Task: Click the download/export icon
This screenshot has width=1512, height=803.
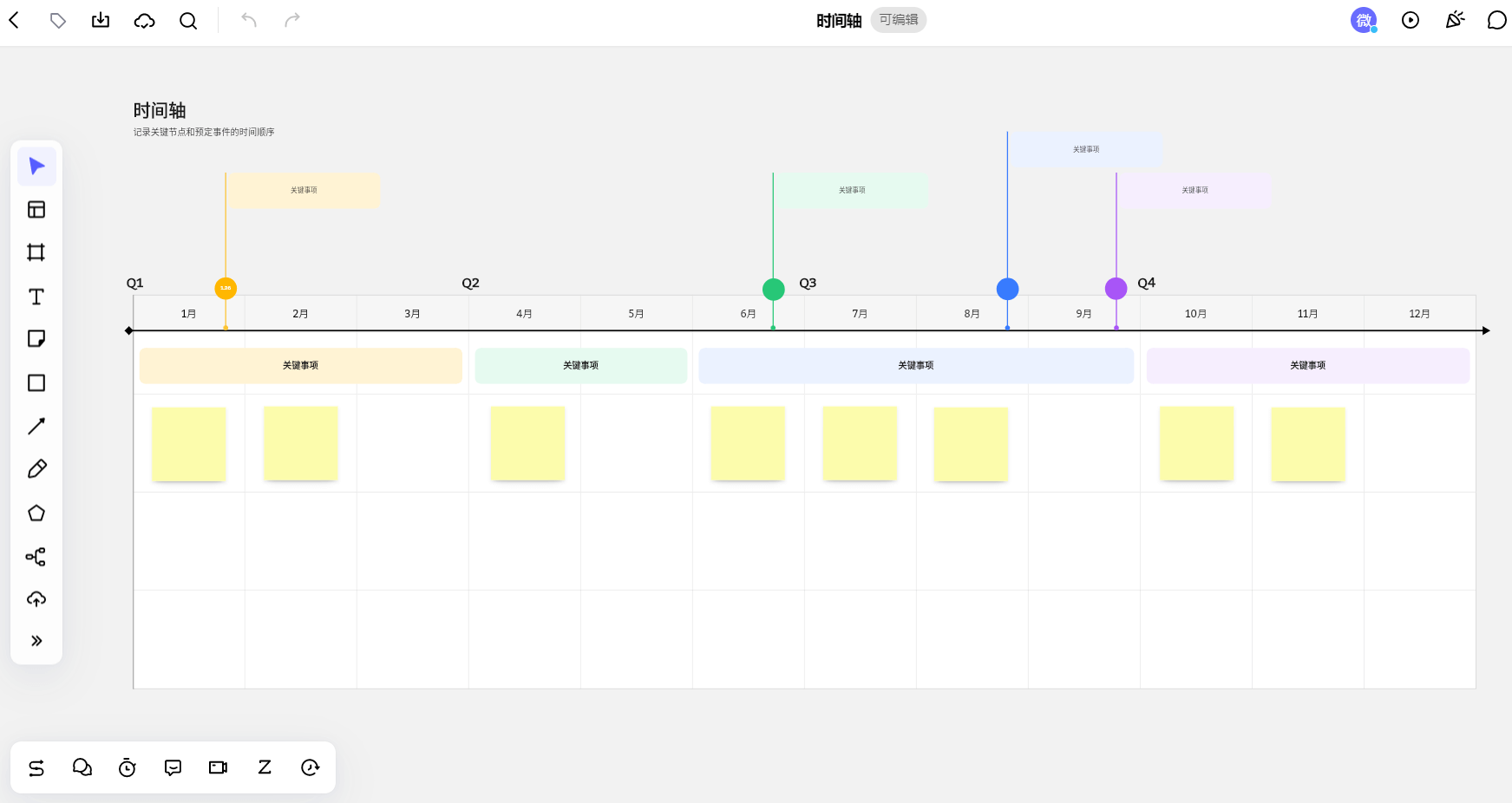Action: [x=101, y=20]
